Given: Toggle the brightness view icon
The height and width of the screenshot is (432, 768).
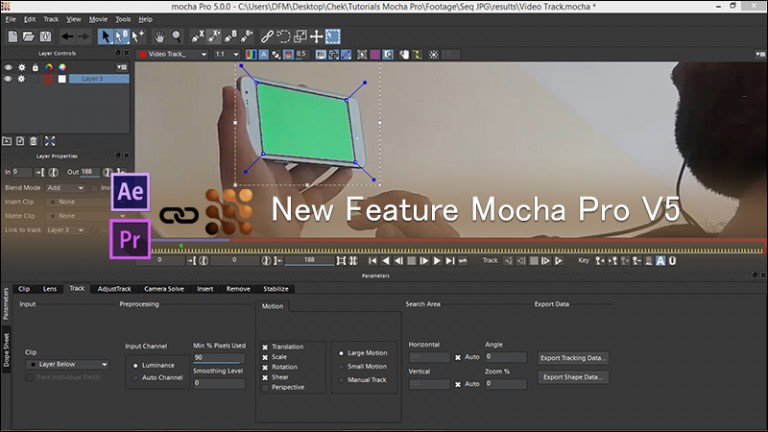Looking at the screenshot, I should (433, 54).
